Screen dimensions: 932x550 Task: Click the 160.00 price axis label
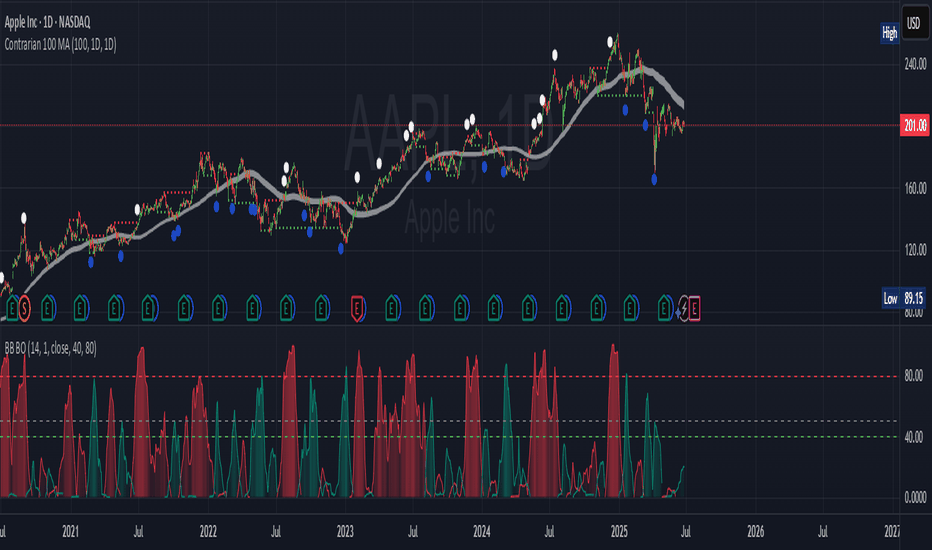coord(915,188)
